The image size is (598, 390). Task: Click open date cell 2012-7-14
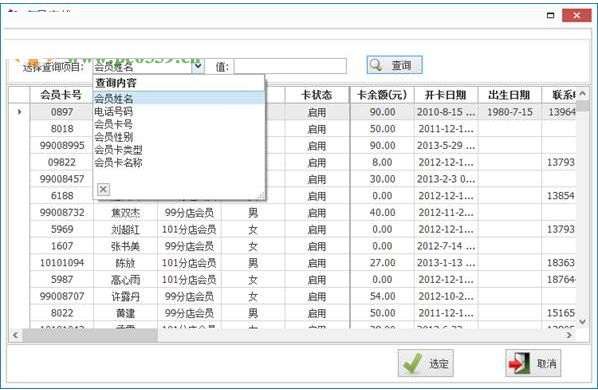click(x=446, y=246)
